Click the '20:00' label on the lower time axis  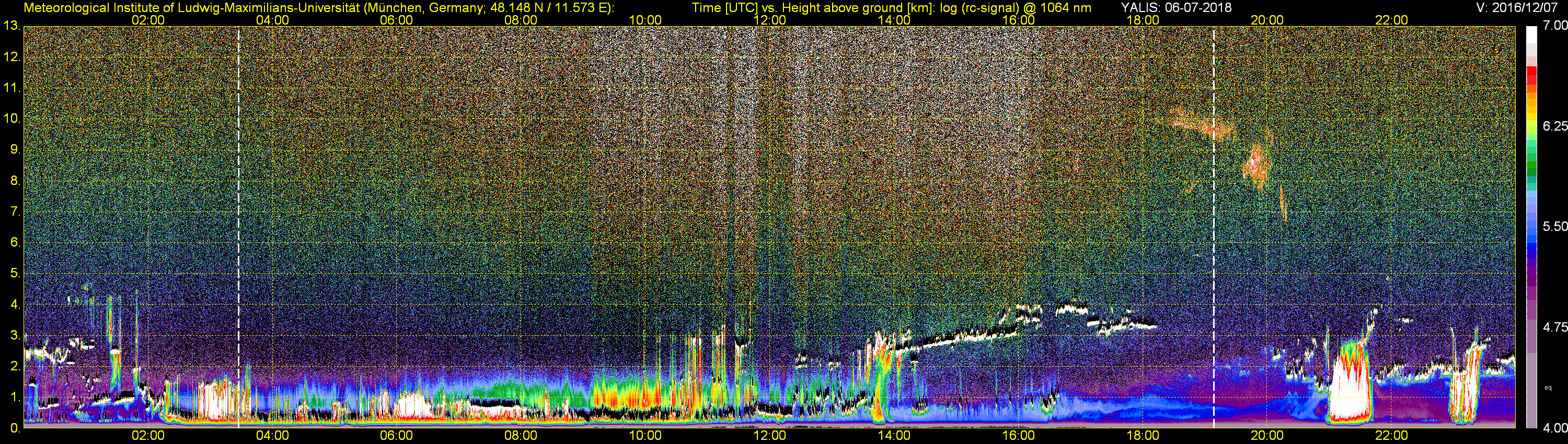click(x=1267, y=436)
